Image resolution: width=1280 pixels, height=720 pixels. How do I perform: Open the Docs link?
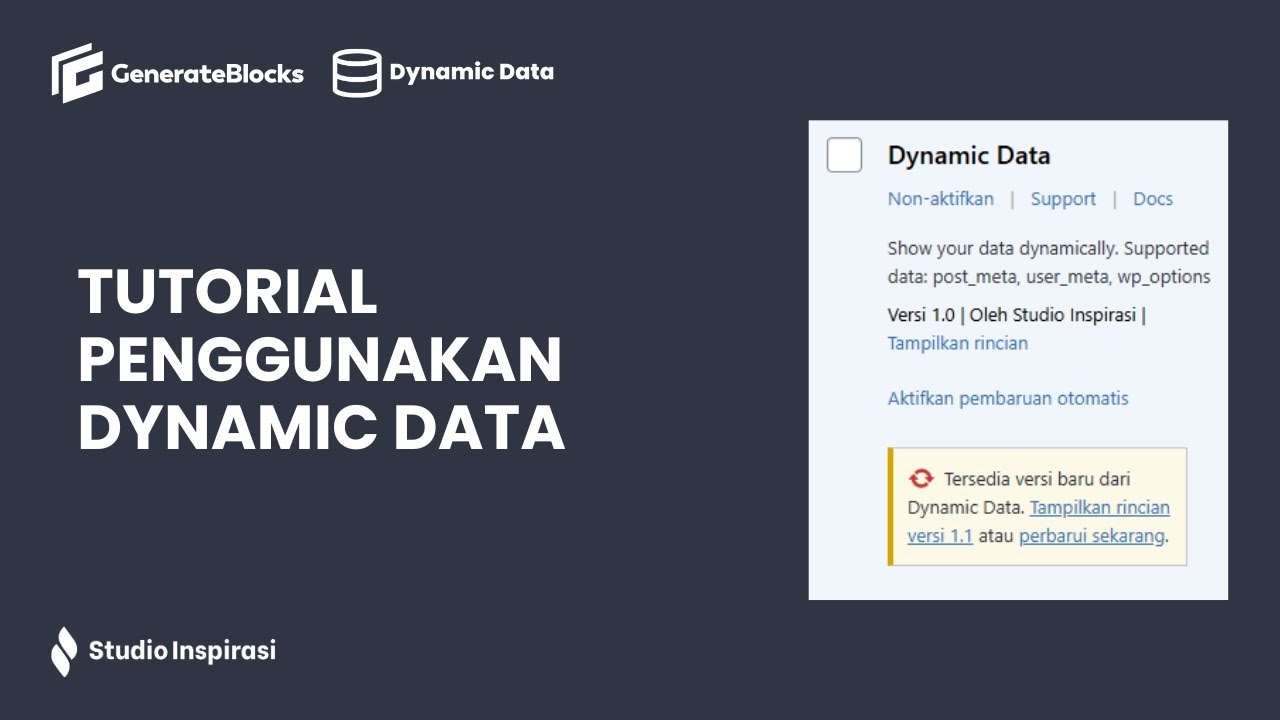(x=1153, y=198)
